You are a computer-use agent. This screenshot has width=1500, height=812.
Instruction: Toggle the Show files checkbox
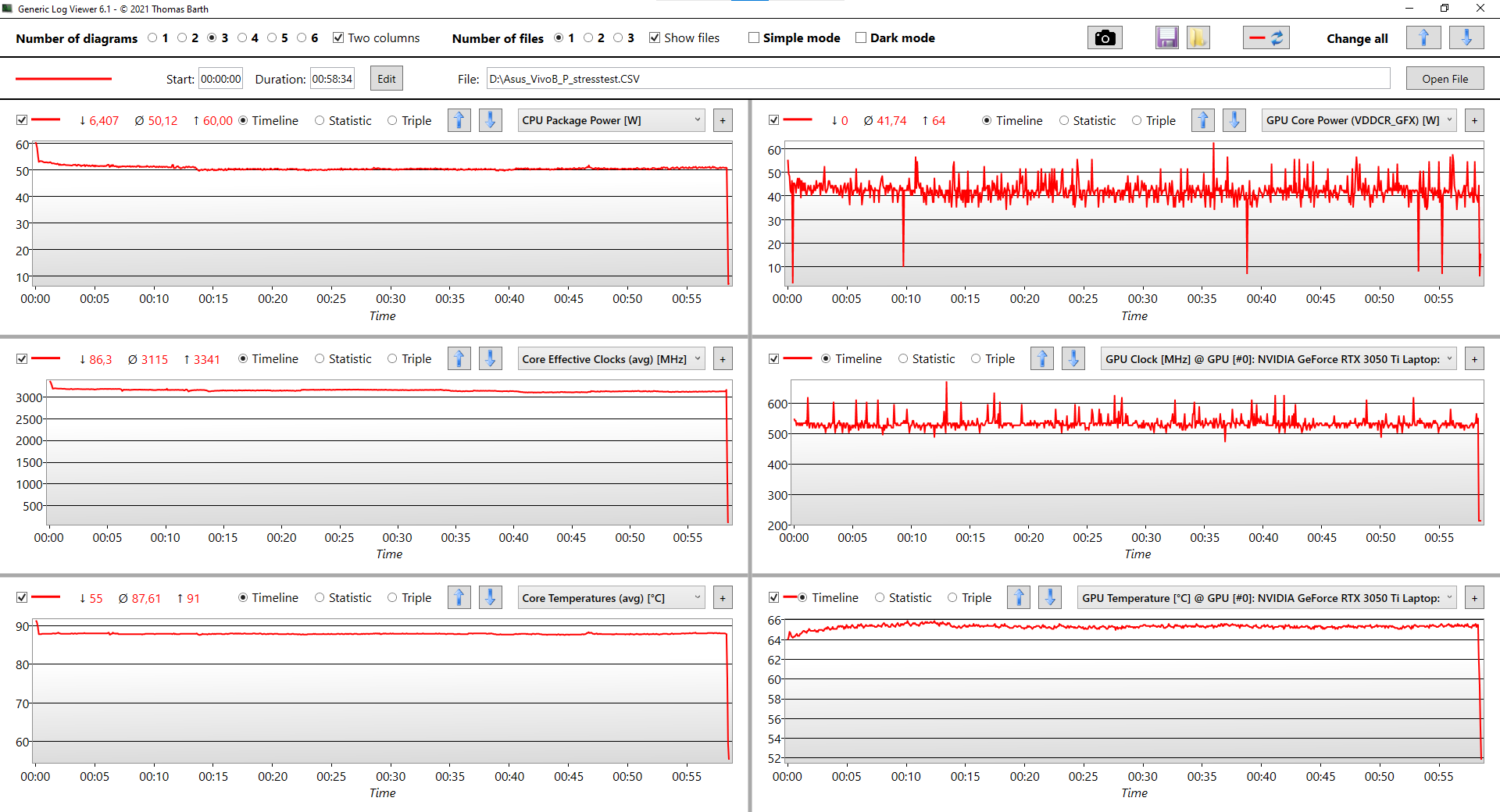pos(655,37)
